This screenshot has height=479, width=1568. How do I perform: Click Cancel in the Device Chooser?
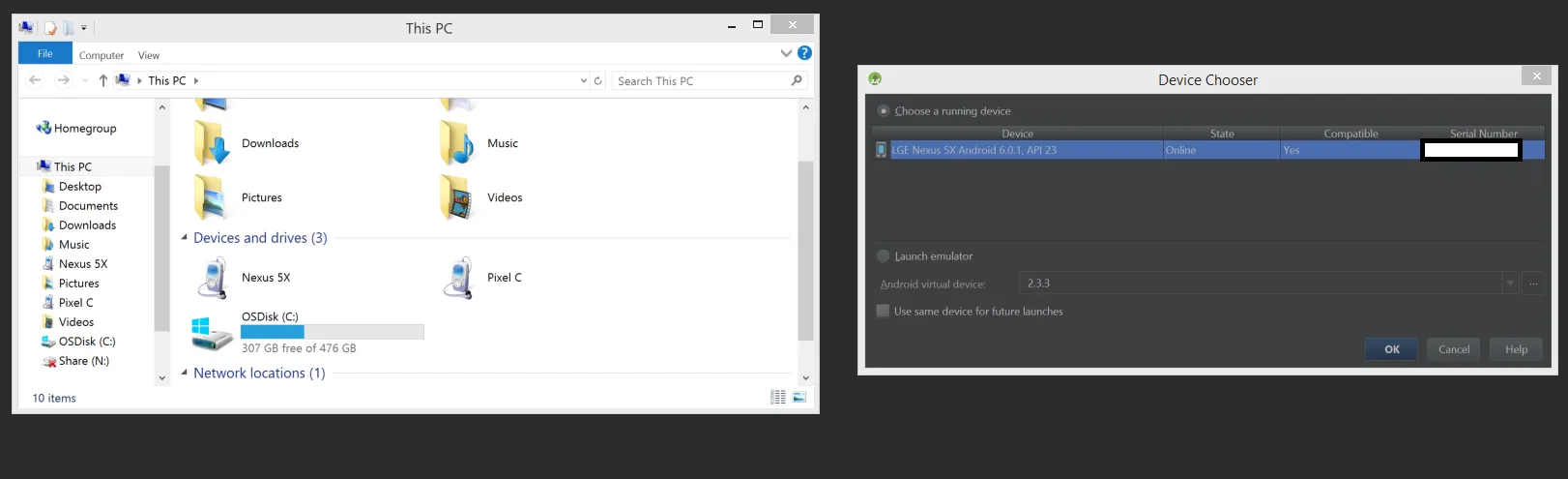pyautogui.click(x=1454, y=349)
